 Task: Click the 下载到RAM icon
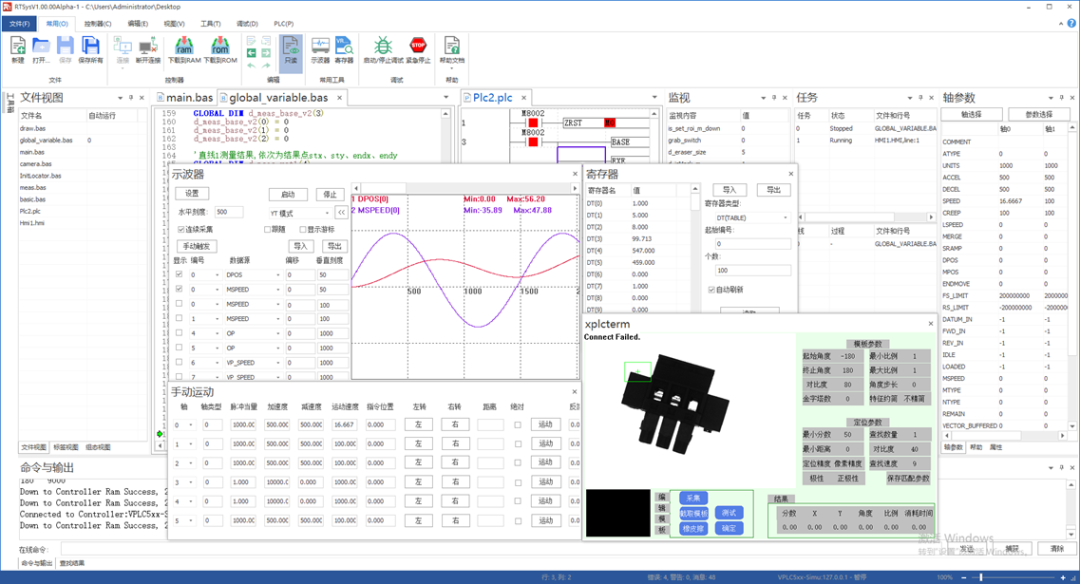[x=184, y=45]
